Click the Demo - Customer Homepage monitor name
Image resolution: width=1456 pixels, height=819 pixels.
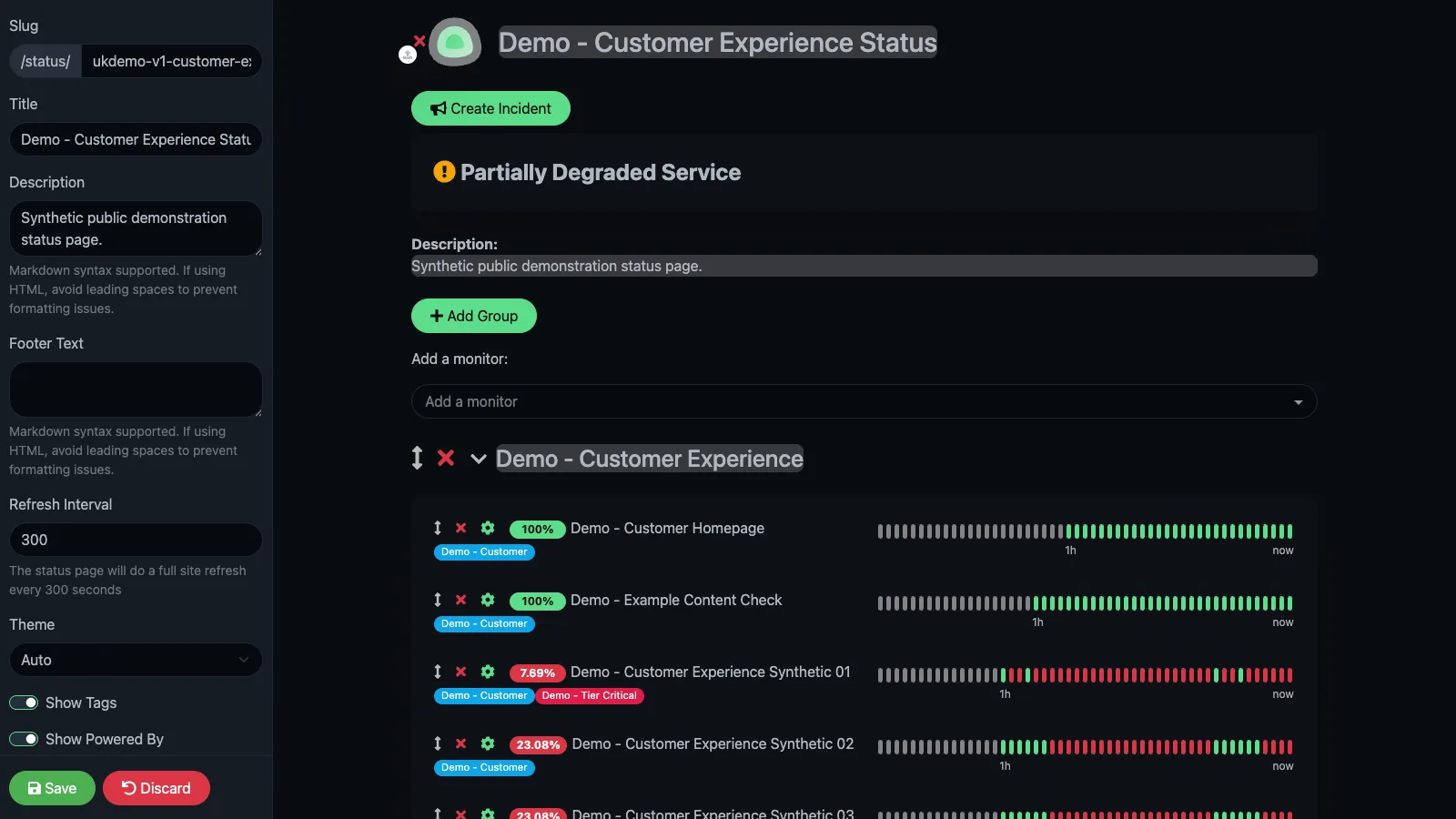667,528
